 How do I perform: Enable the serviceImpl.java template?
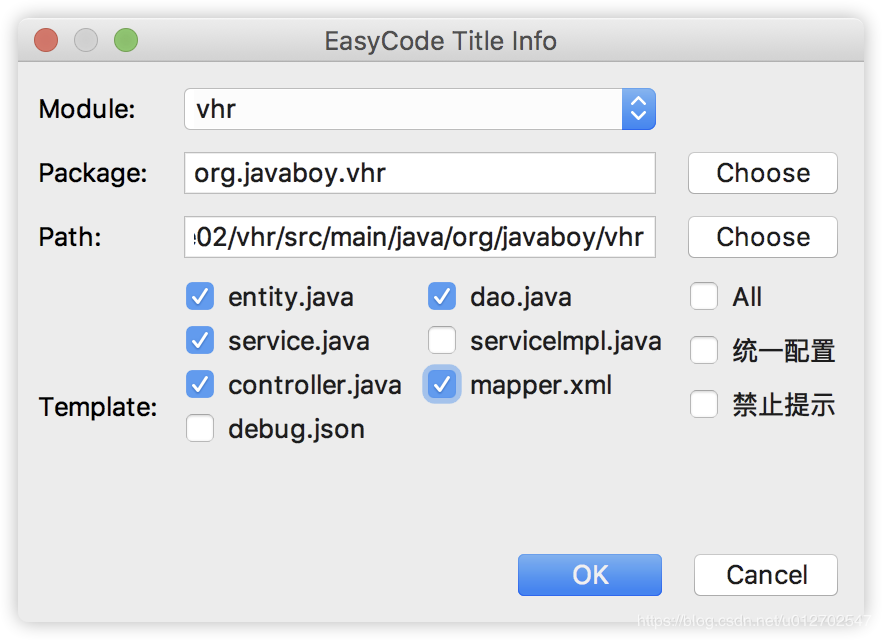pos(441,340)
